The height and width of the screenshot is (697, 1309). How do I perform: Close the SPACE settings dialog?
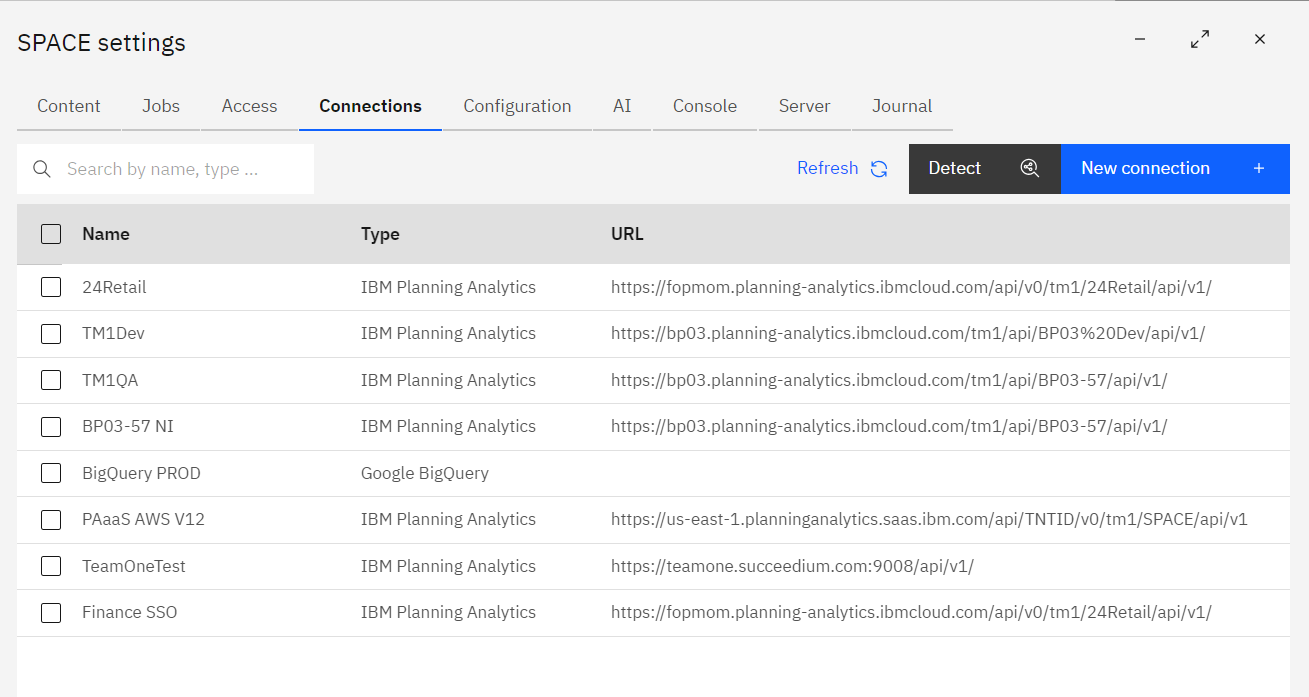[x=1260, y=39]
